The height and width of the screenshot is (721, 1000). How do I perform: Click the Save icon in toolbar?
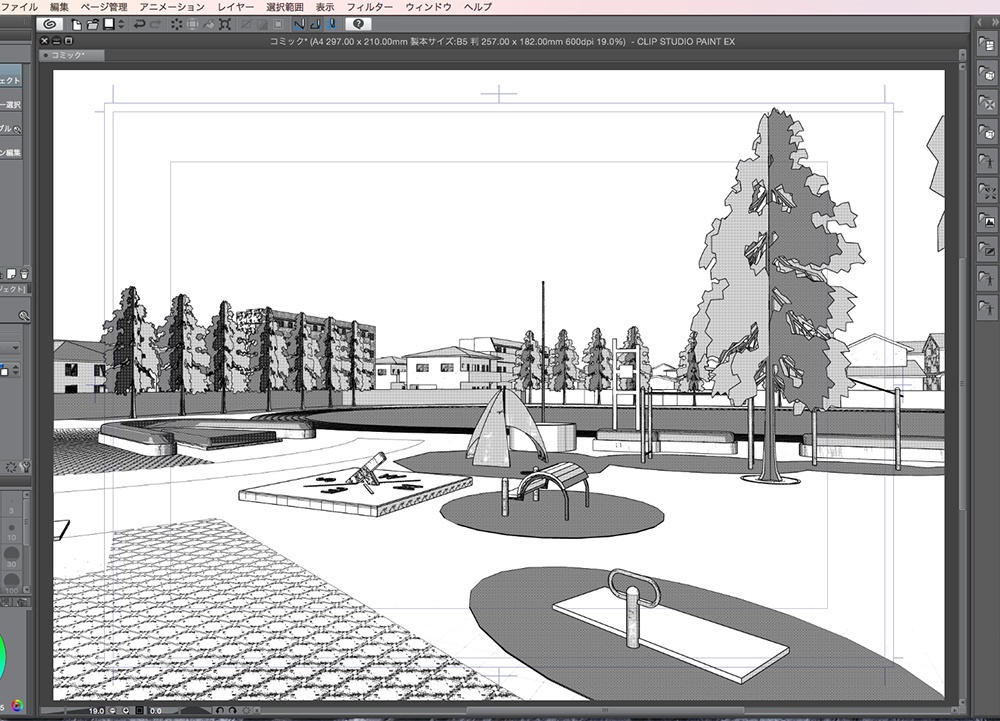pos(107,23)
